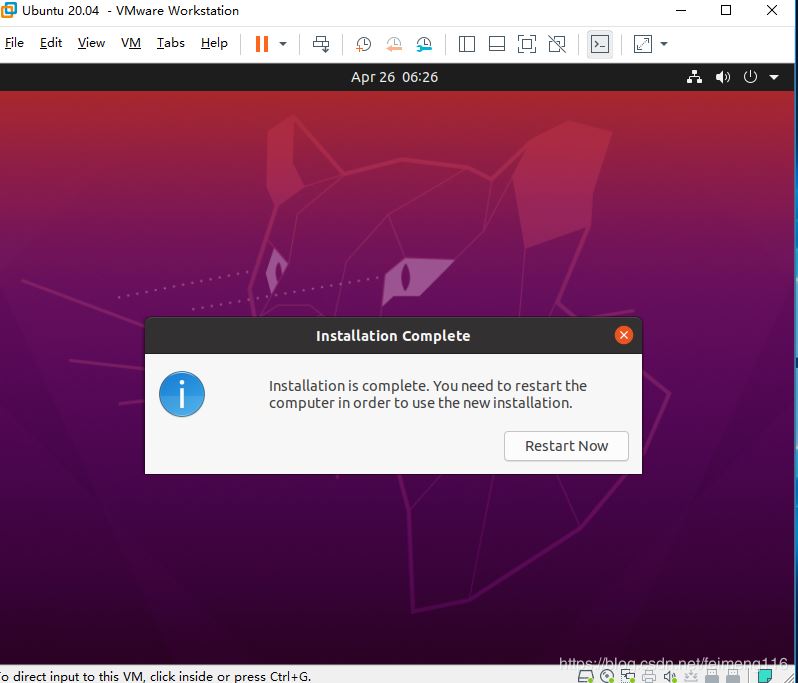Expand the Ubuntu system menu arrow
The image size is (798, 683).
pyautogui.click(x=774, y=77)
